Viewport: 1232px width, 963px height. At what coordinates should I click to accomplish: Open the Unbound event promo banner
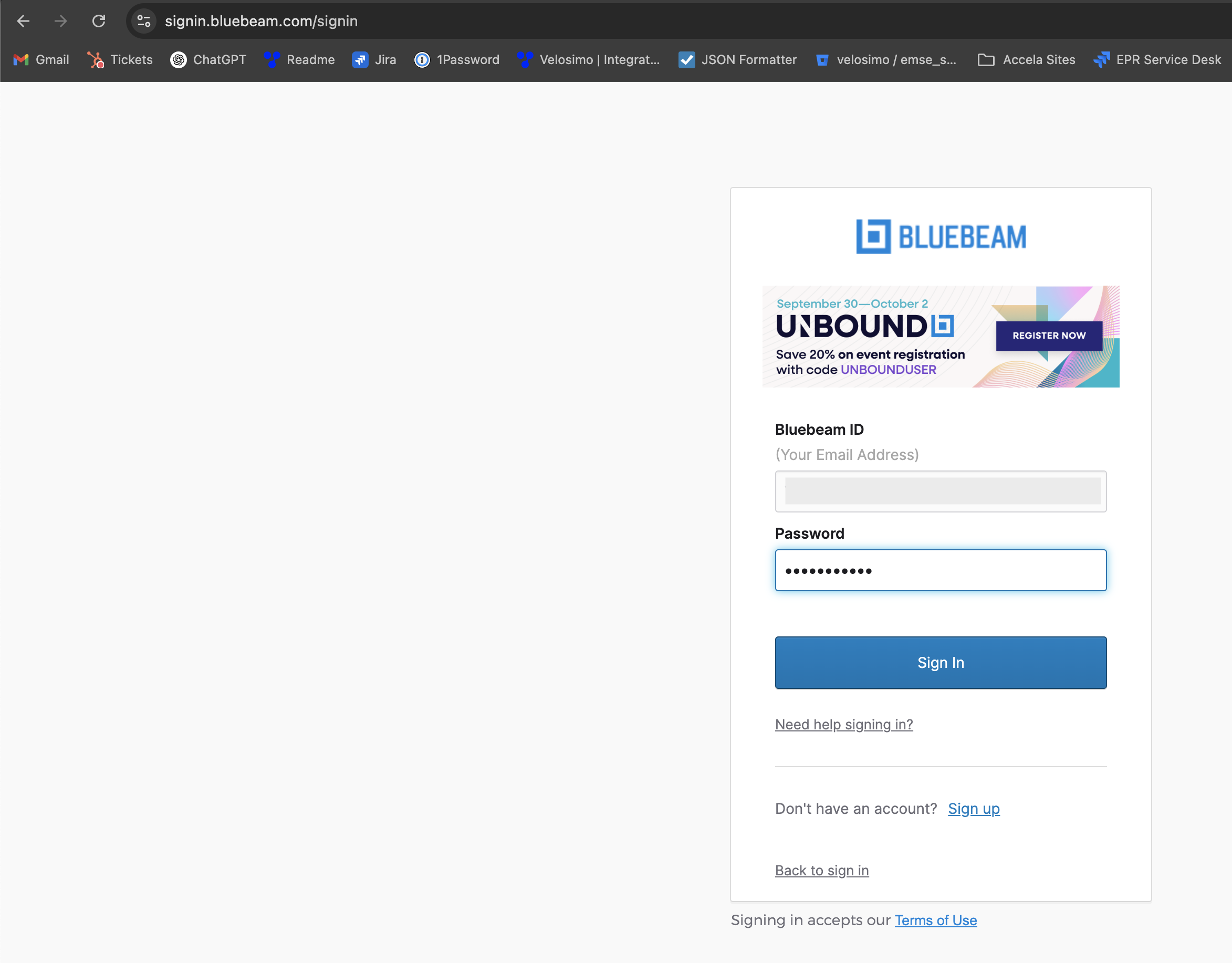point(941,337)
